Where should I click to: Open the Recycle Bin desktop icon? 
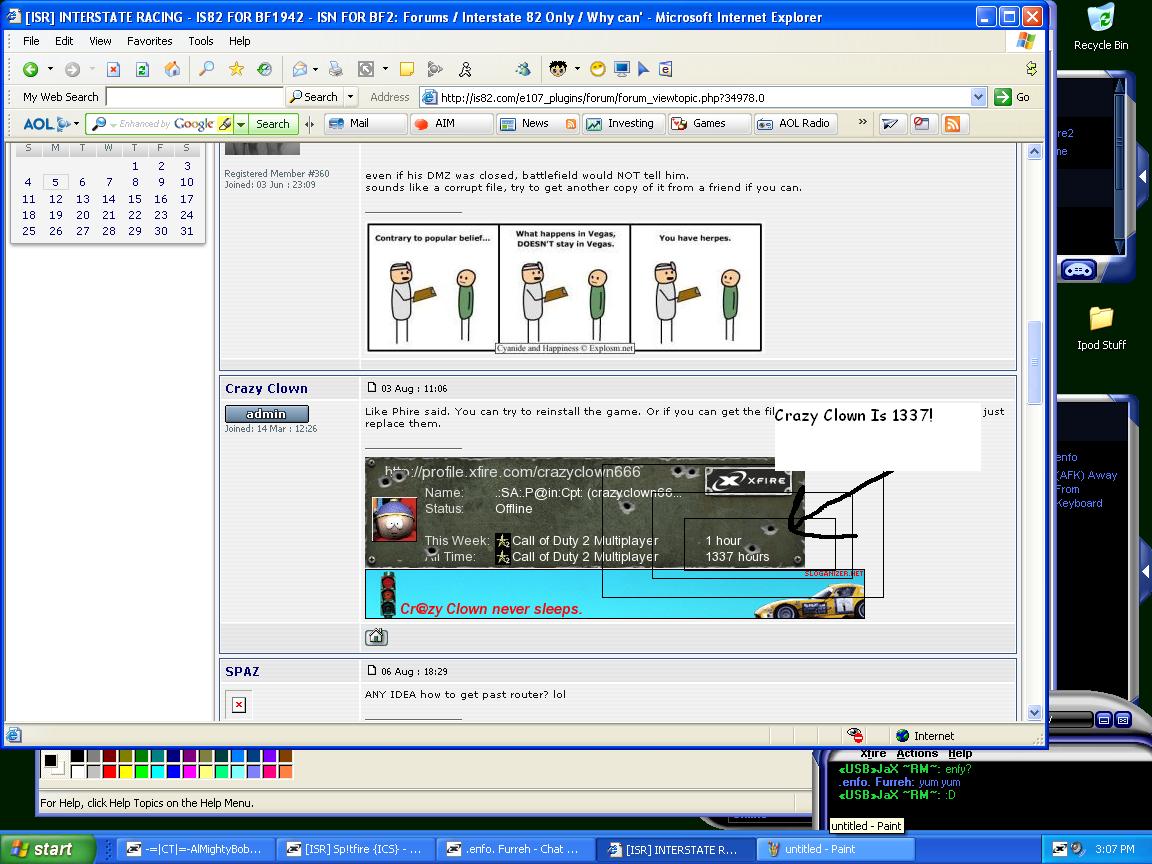pyautogui.click(x=1101, y=27)
